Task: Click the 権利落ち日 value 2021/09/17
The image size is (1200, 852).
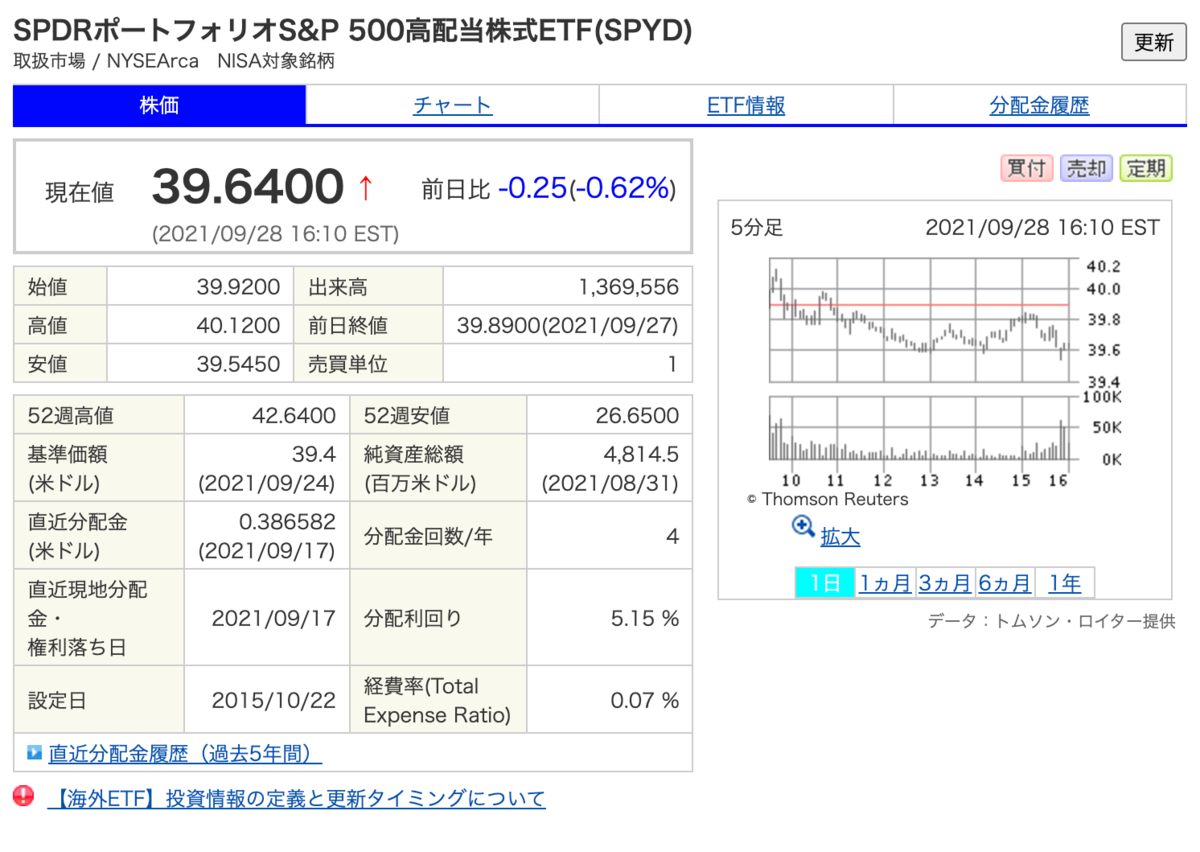Action: point(274,619)
